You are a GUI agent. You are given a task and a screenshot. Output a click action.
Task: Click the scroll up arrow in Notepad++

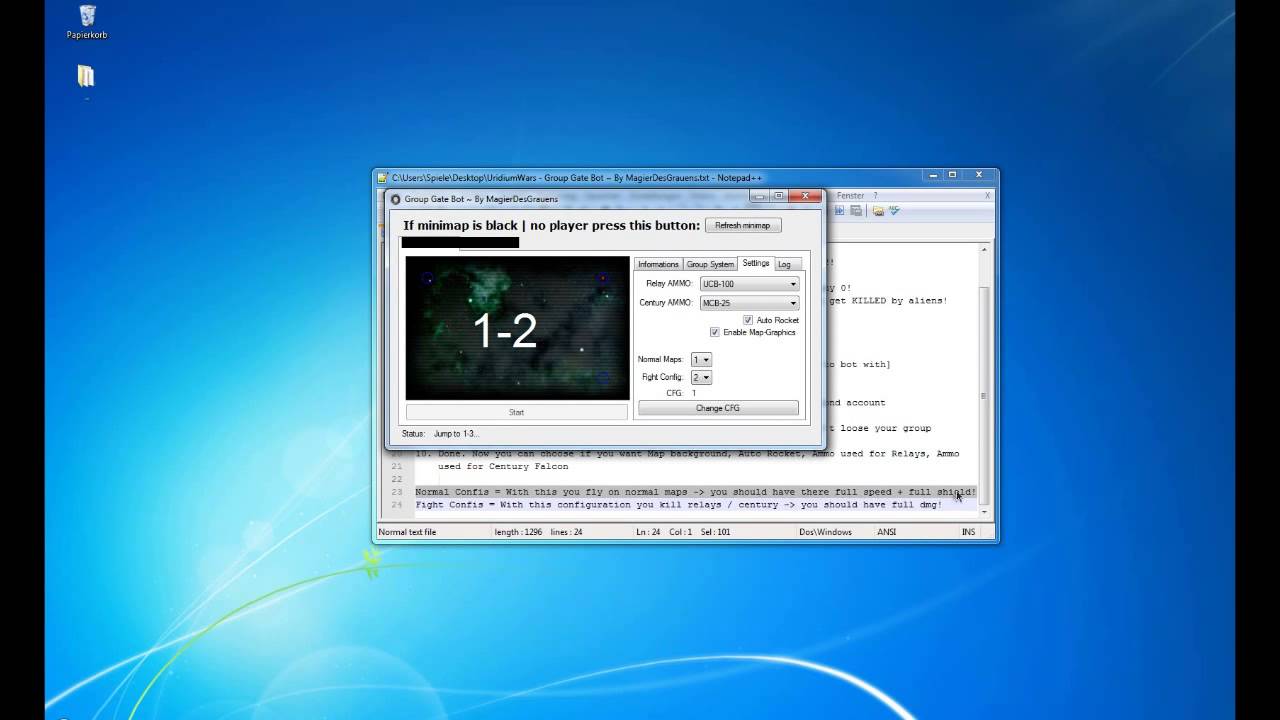[984, 249]
